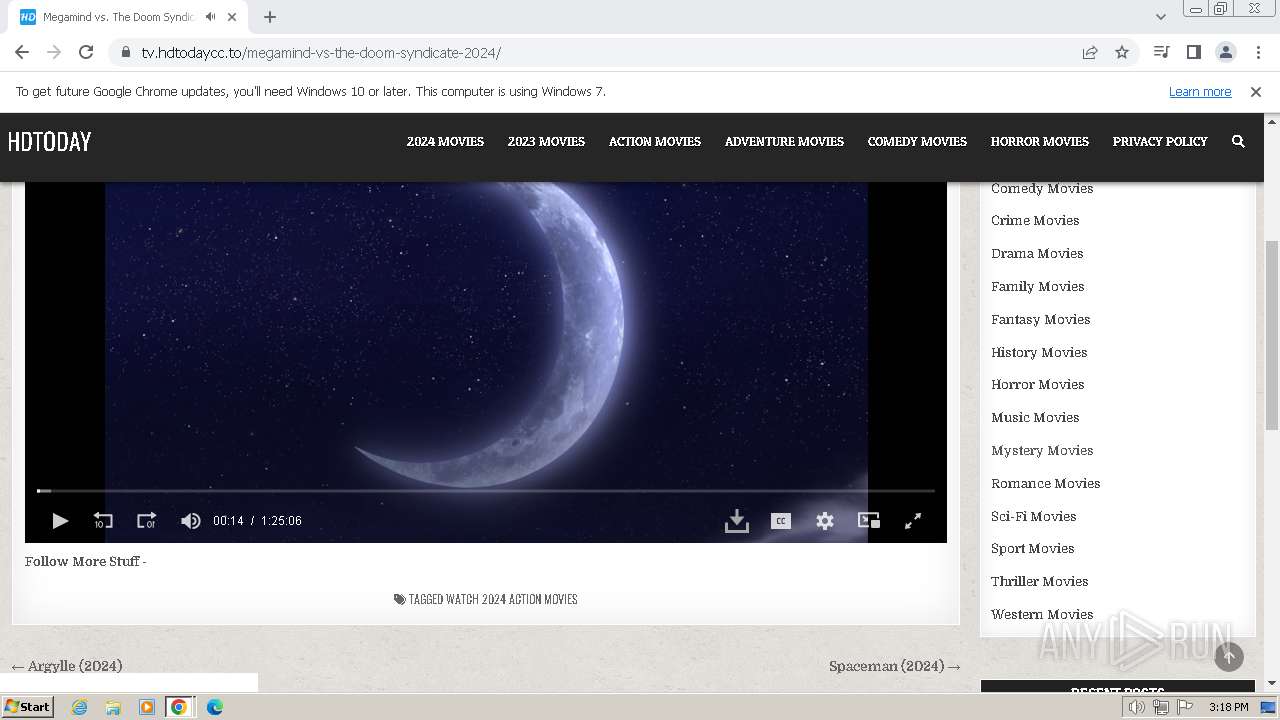Select the Megamind vs. The Doom tab

[x=118, y=17]
